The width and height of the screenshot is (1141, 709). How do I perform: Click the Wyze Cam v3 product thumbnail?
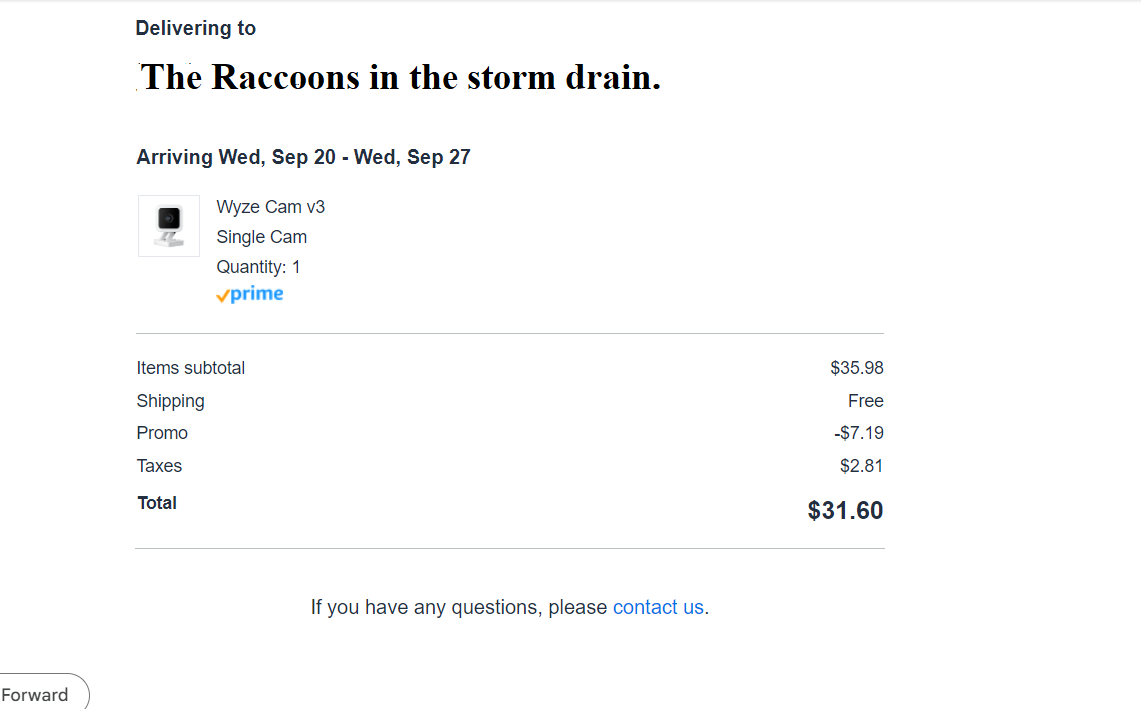coord(168,226)
